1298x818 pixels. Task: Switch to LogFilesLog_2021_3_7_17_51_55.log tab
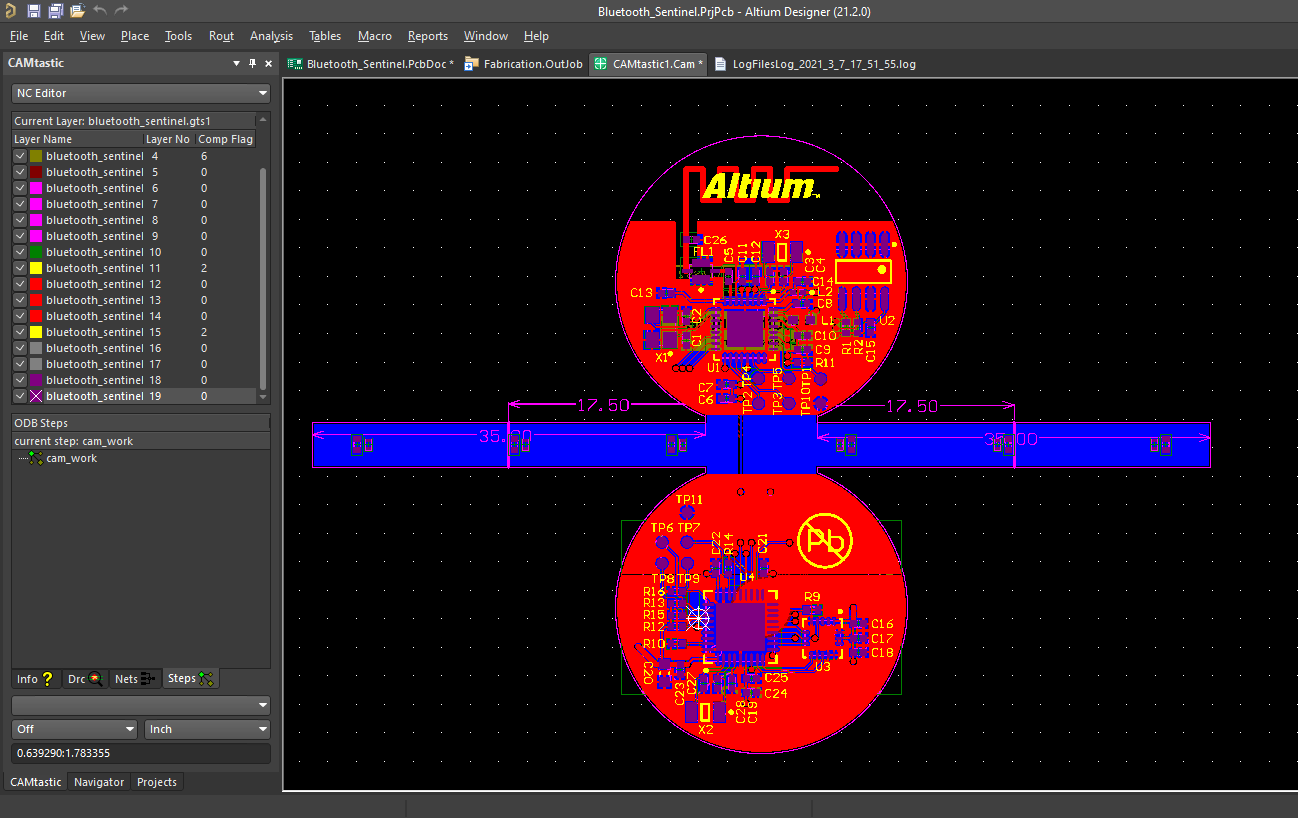click(816, 64)
